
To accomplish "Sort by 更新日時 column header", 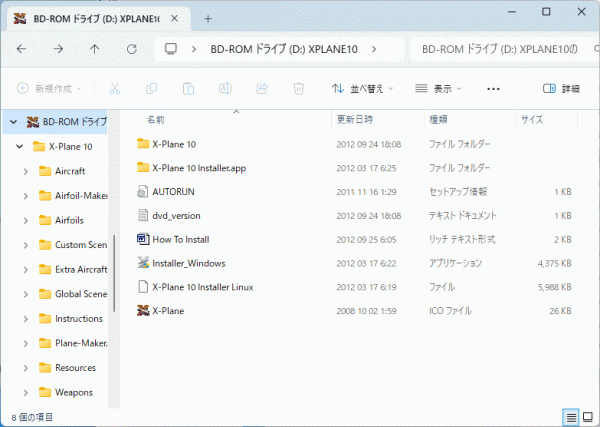I will (355, 119).
